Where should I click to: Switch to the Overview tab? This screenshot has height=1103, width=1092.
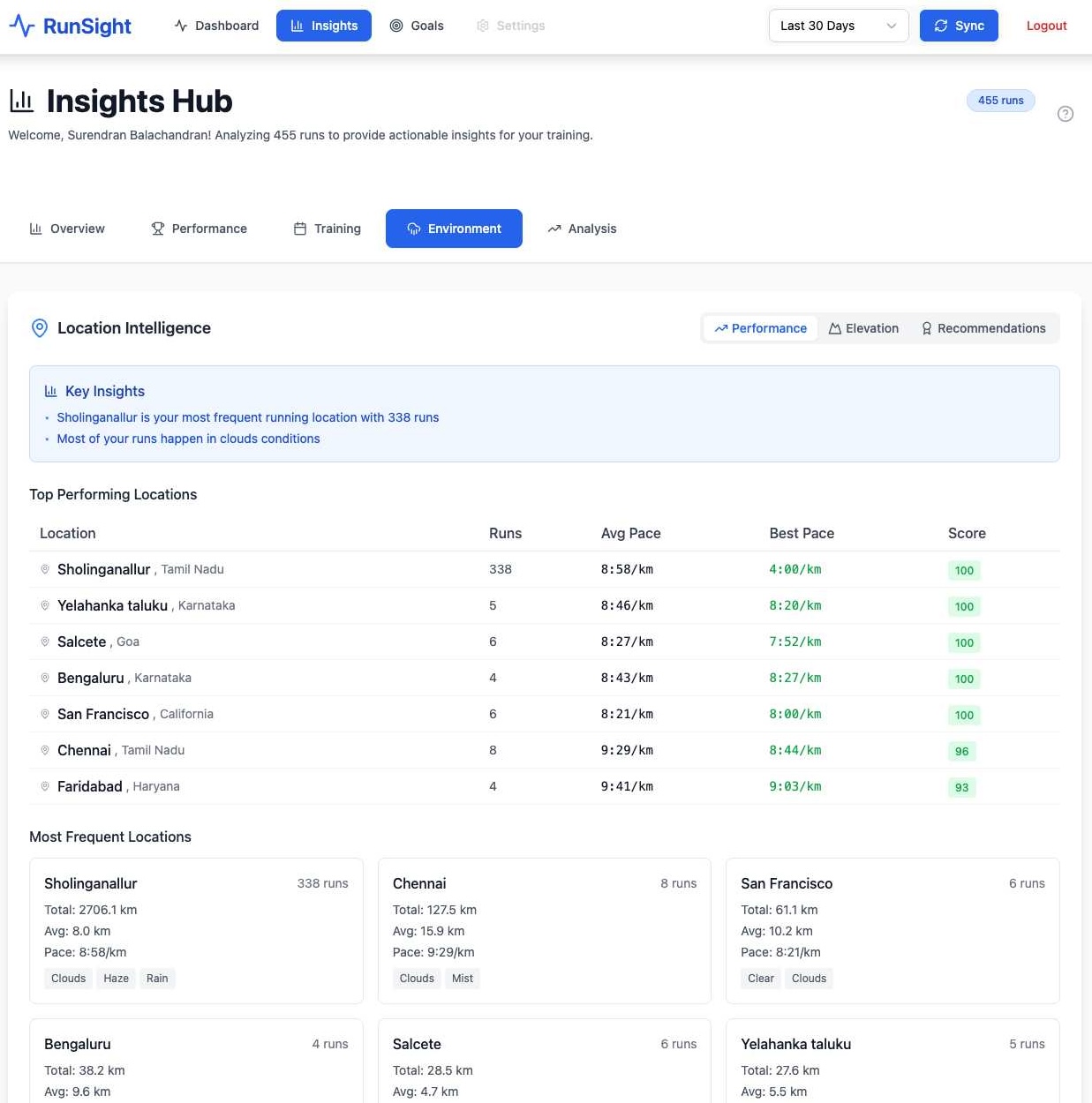click(x=67, y=229)
